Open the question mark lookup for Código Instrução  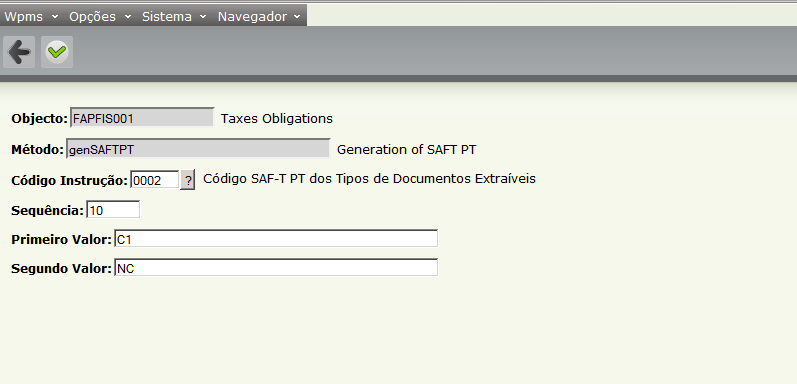[x=188, y=180]
